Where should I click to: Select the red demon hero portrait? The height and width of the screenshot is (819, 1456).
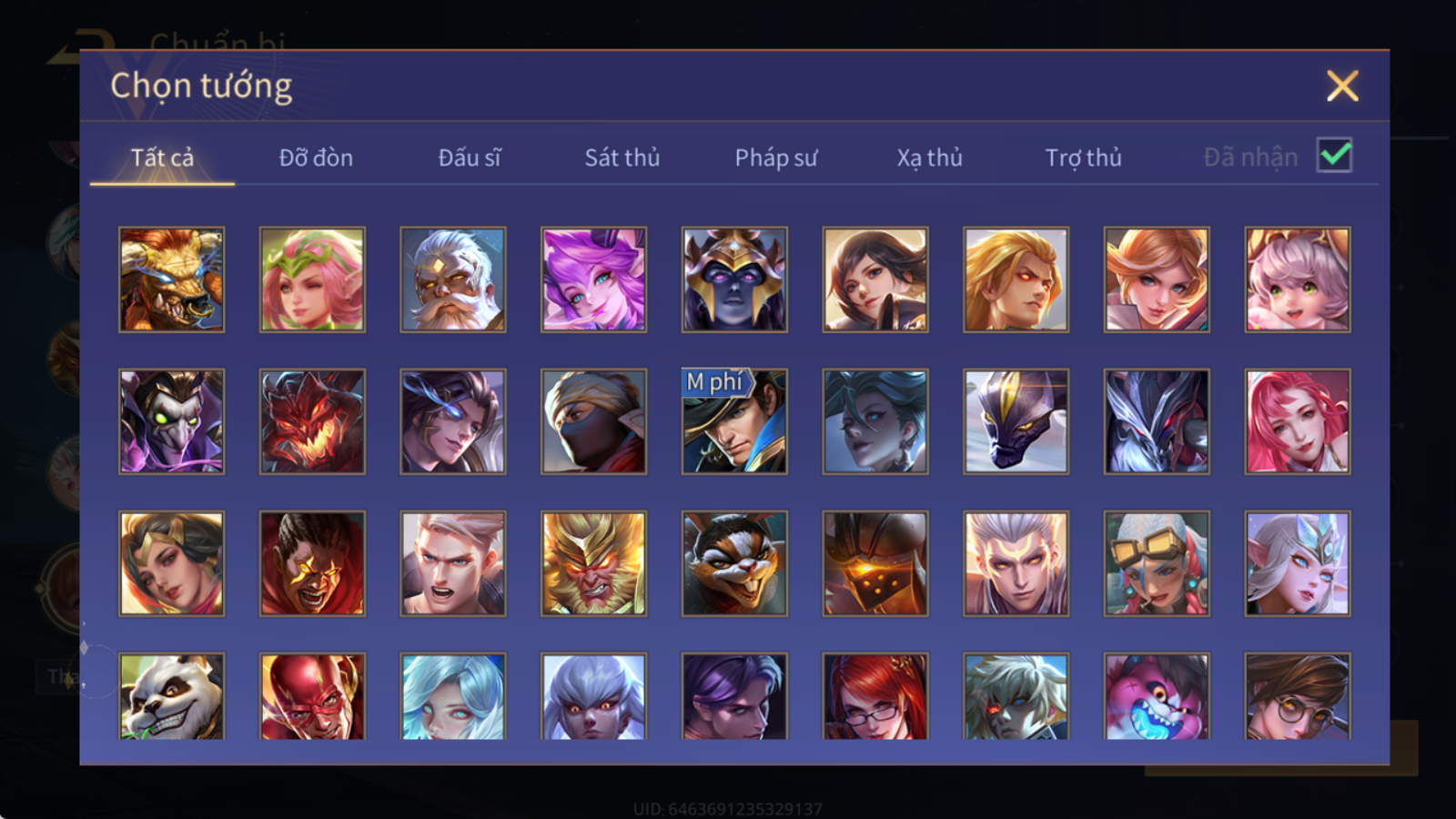[312, 421]
